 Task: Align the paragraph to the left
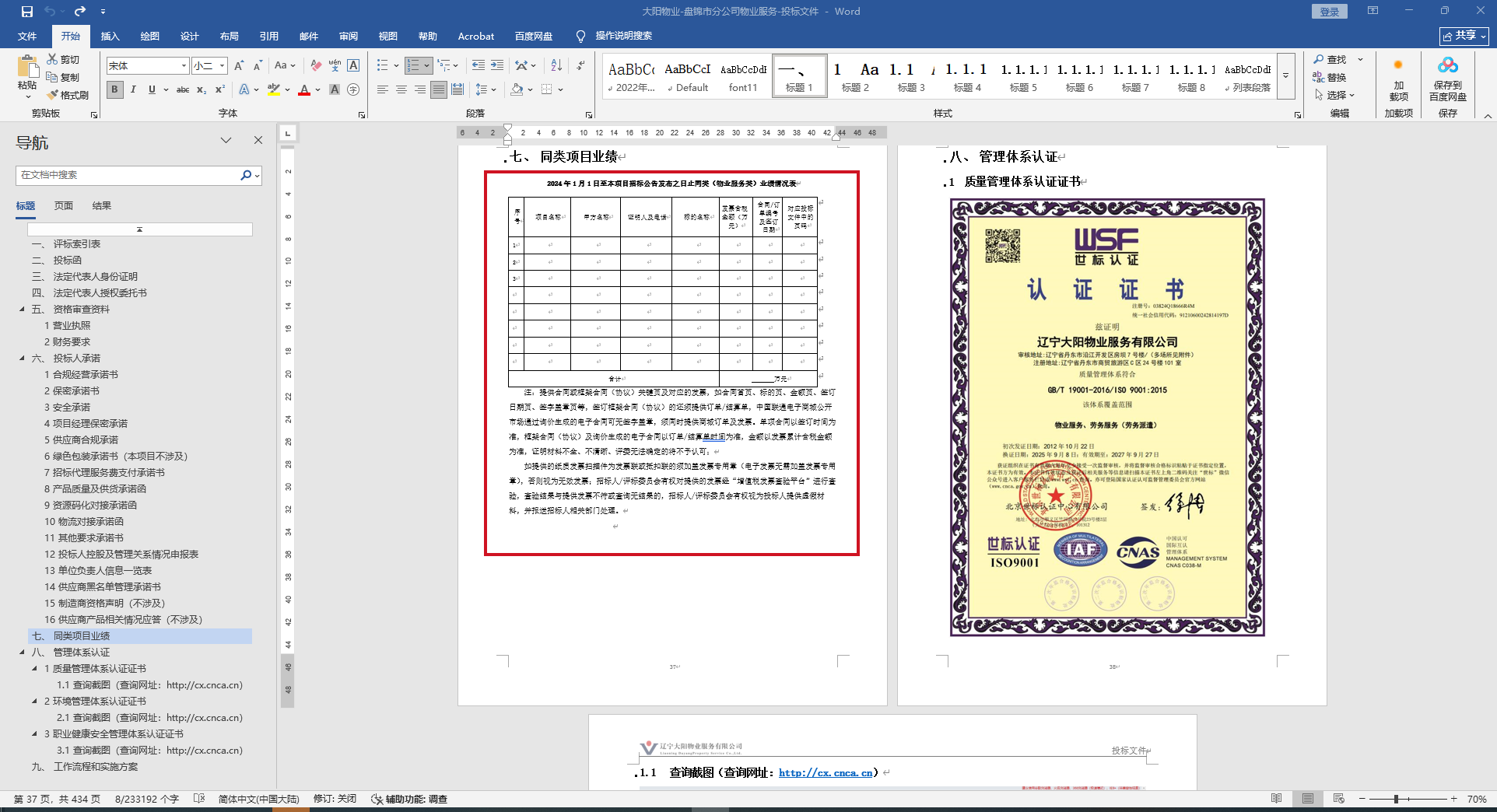382,89
